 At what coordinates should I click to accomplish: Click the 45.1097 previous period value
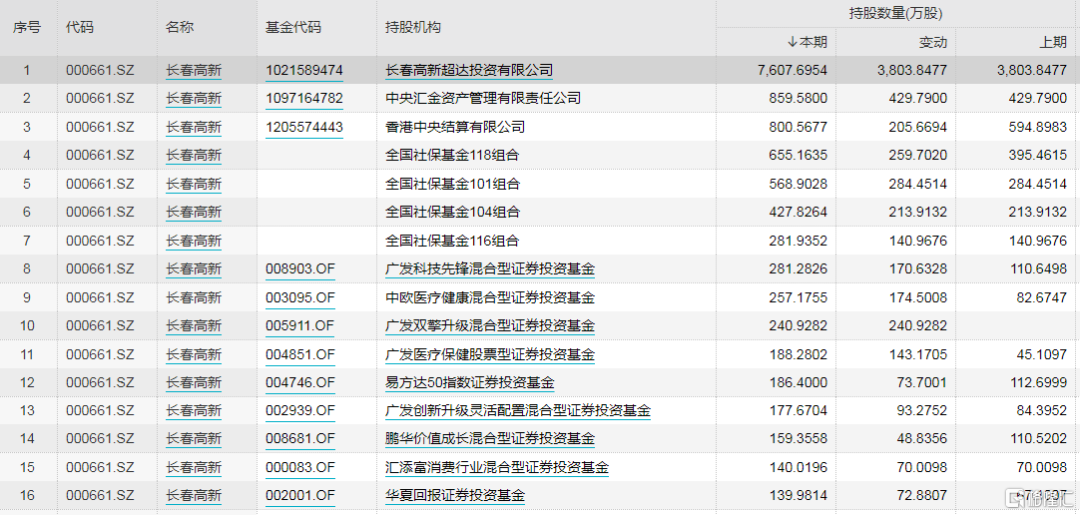click(1041, 355)
